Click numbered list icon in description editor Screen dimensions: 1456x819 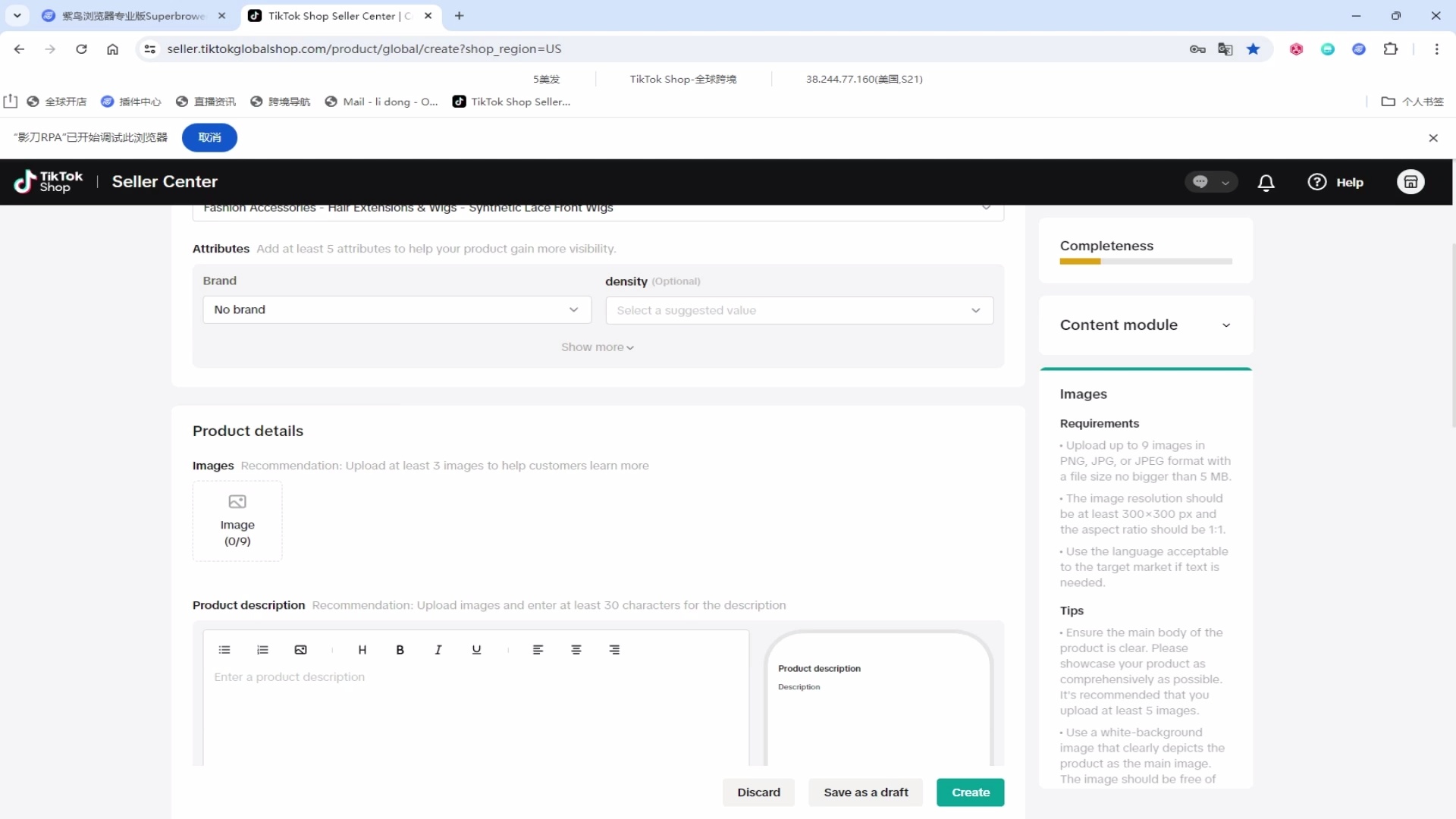pyautogui.click(x=262, y=650)
